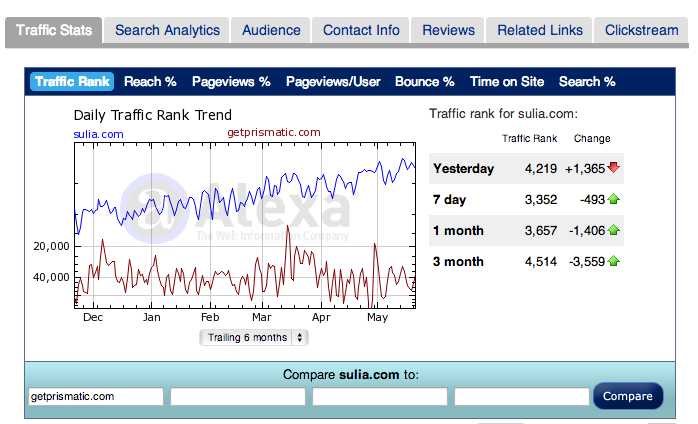This screenshot has width=698, height=424.
Task: Show the Reach % chart
Action: (x=150, y=82)
